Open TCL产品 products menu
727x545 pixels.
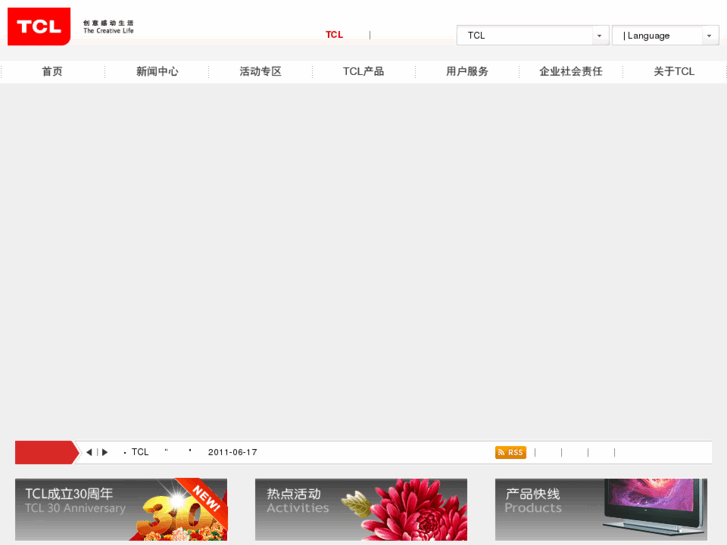coord(364,71)
